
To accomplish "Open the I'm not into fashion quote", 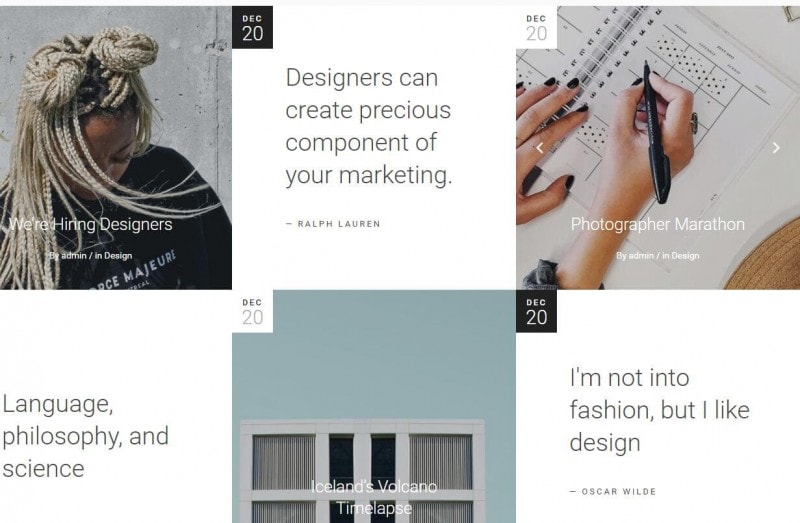I will pos(659,410).
